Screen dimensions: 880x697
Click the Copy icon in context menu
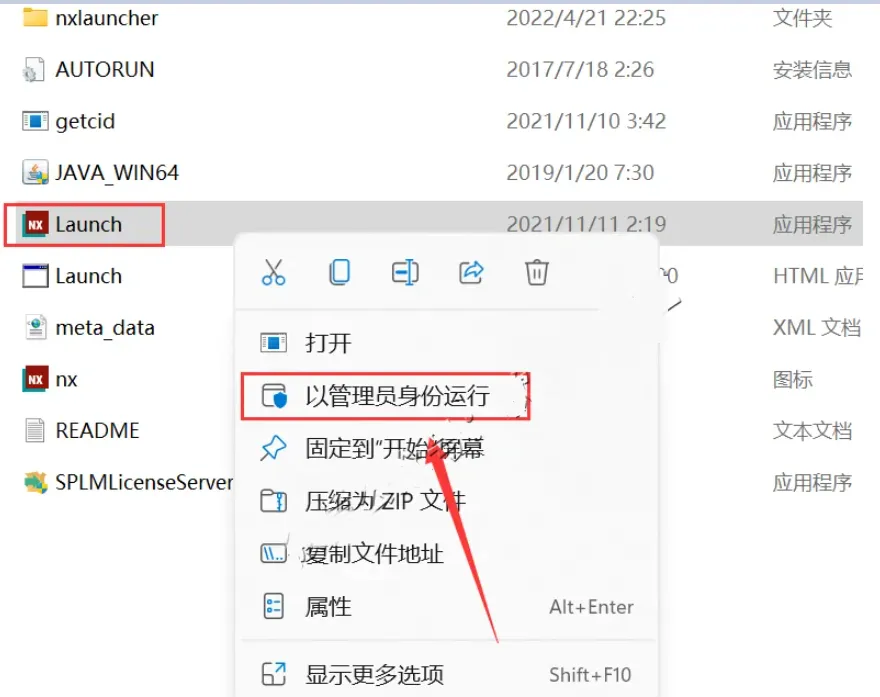[x=340, y=273]
